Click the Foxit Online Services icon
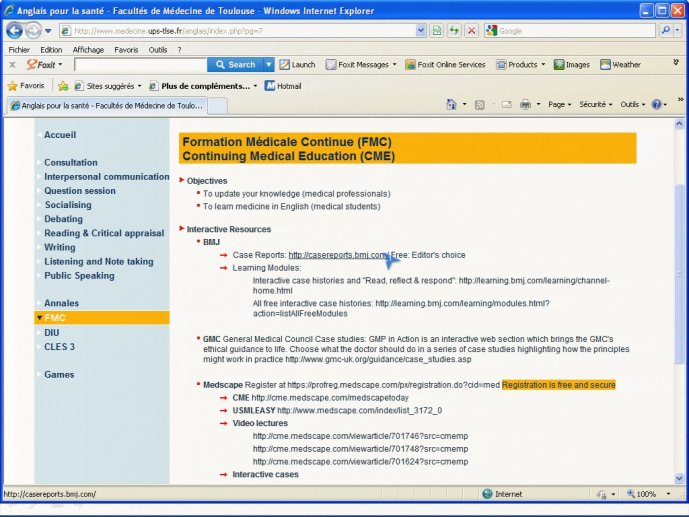The height and width of the screenshot is (517, 689). (x=446, y=65)
